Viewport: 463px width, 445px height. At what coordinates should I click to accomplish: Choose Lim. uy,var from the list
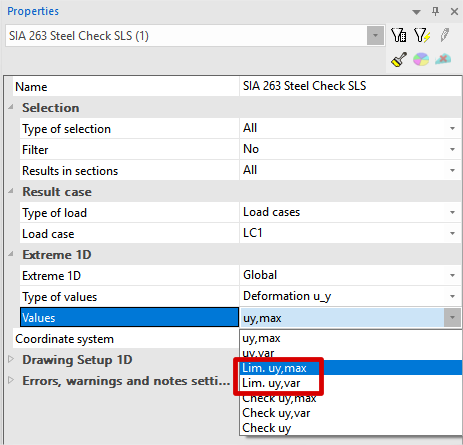tap(351, 383)
